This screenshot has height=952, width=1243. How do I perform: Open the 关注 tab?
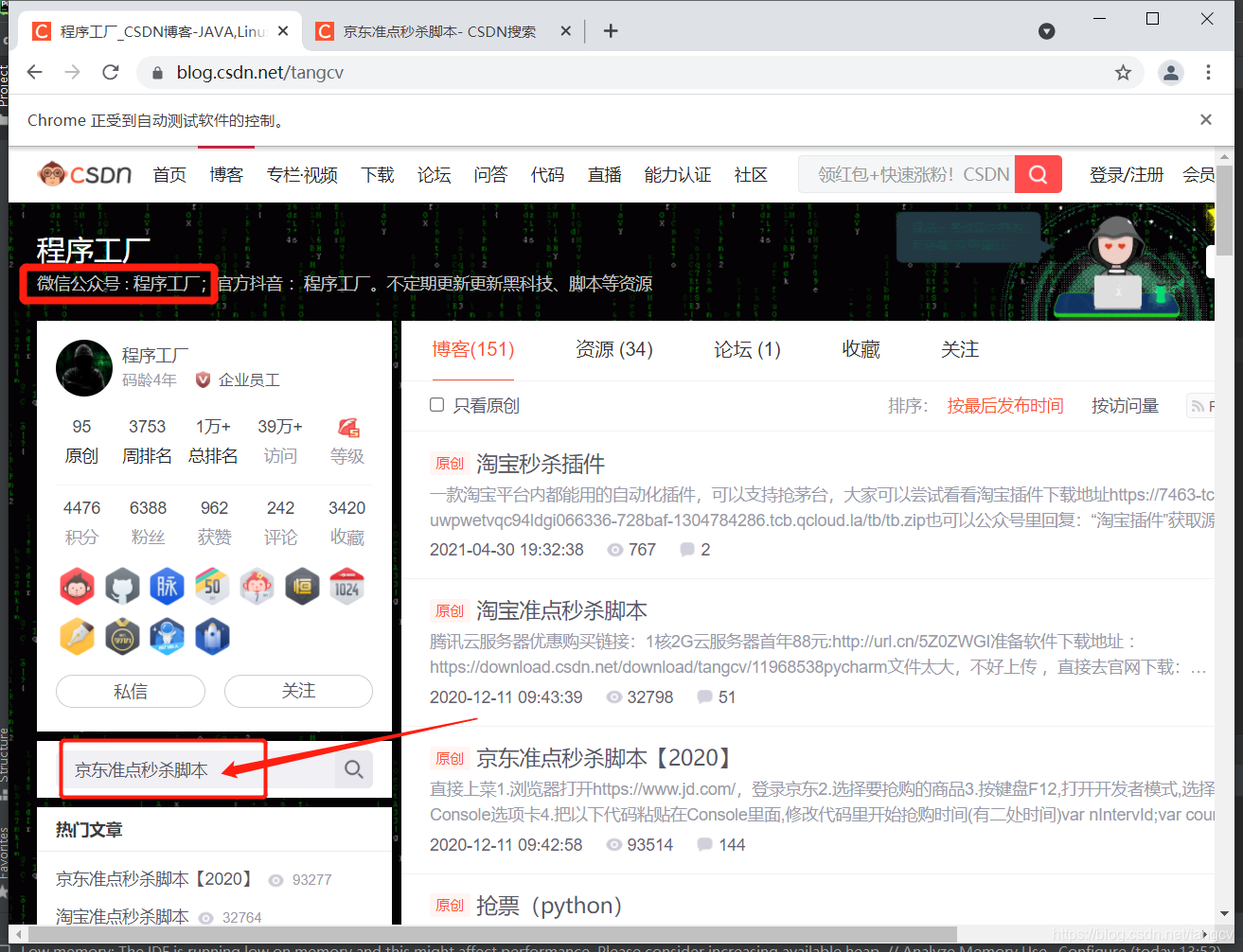[960, 349]
